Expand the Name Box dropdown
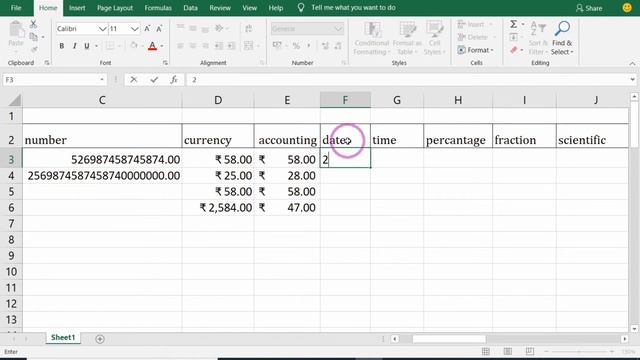Screen dimensions: 640x360 (x=102, y=80)
